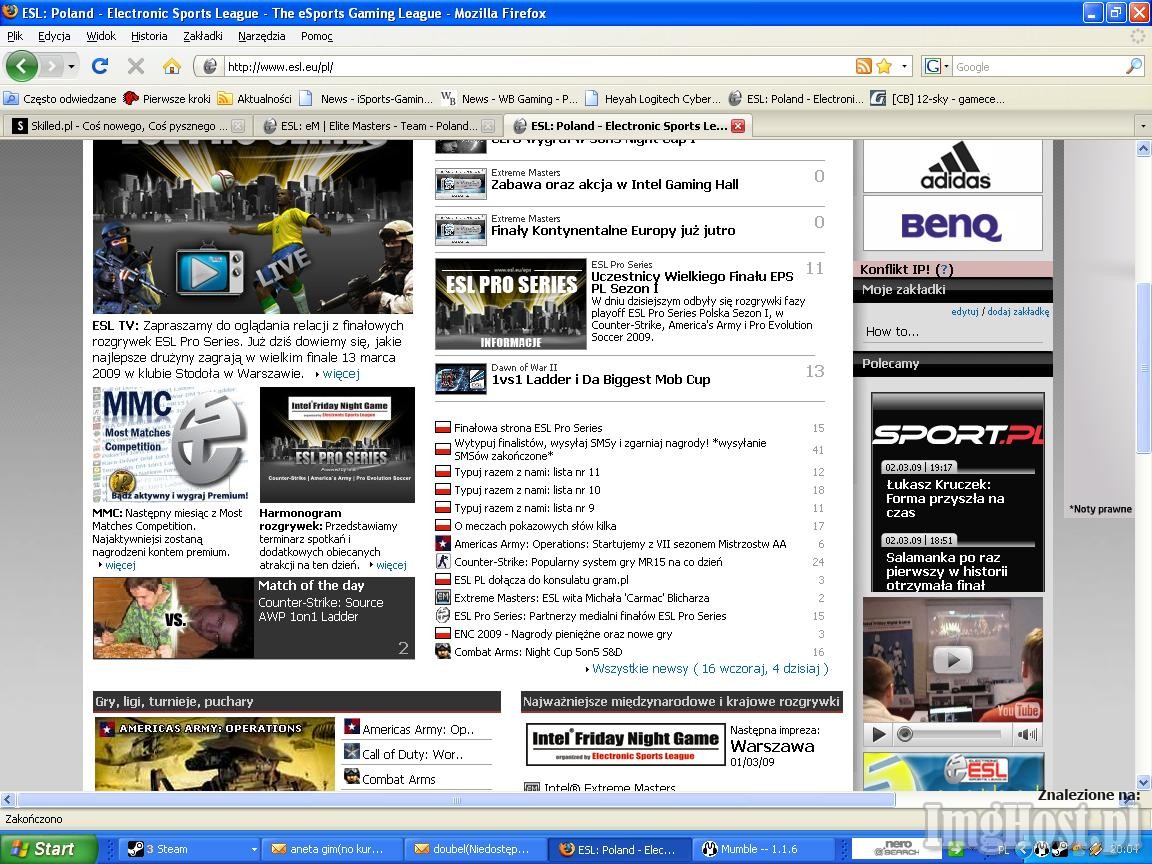1152x864 pixels.
Task: Open the Intel Friday Night Game logo
Action: (626, 744)
